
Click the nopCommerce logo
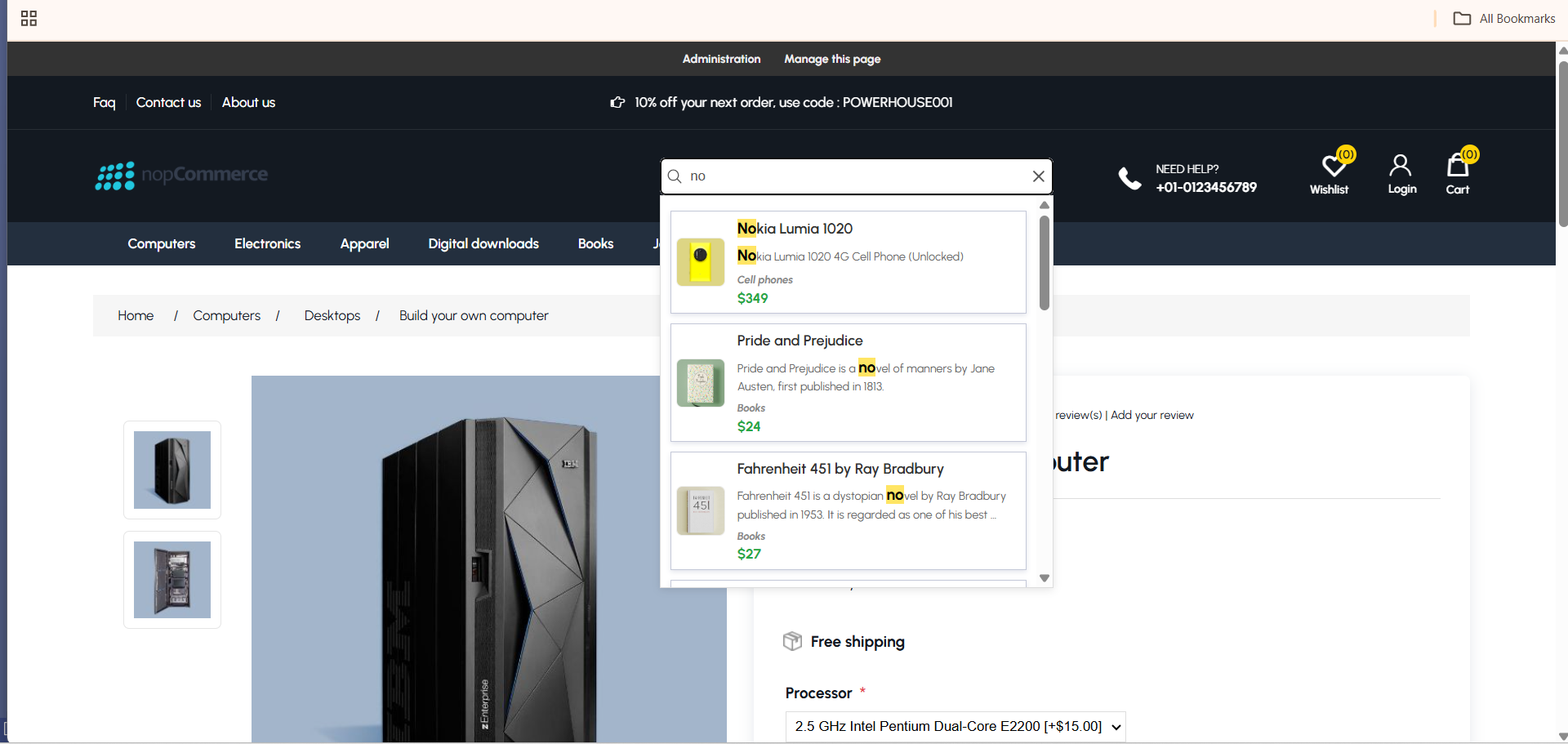point(181,175)
